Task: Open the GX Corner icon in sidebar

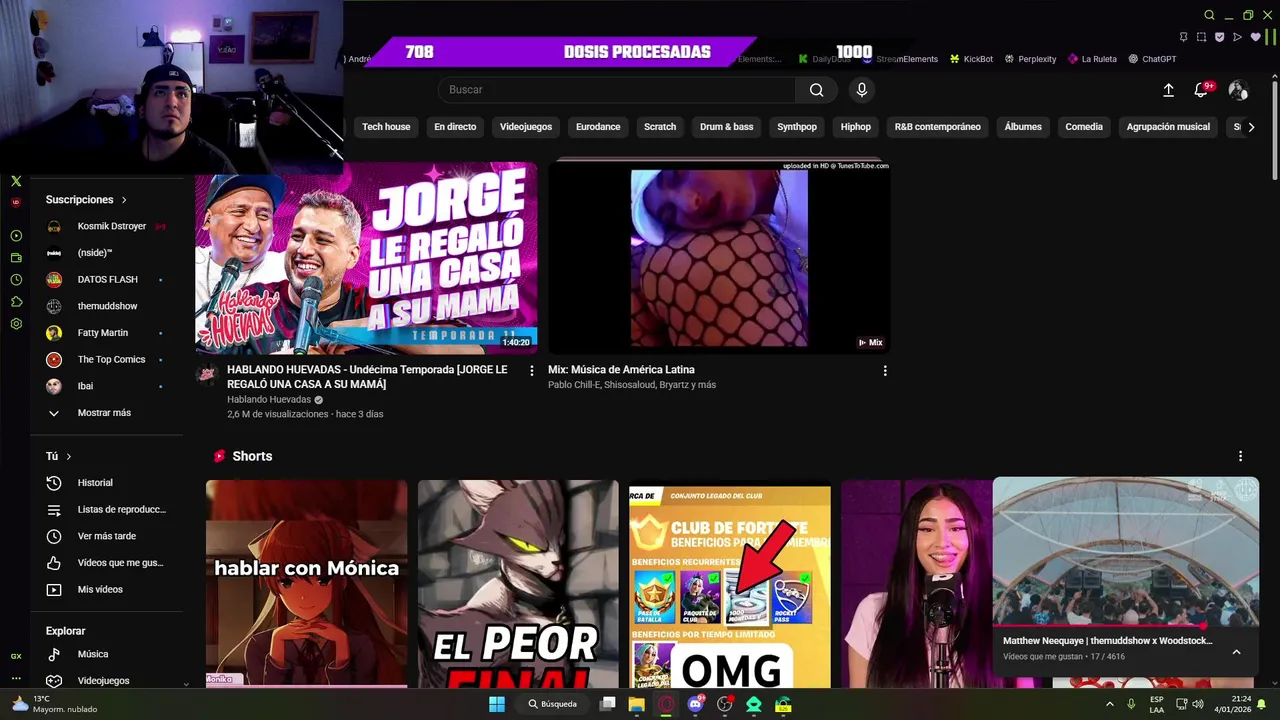Action: [16, 656]
